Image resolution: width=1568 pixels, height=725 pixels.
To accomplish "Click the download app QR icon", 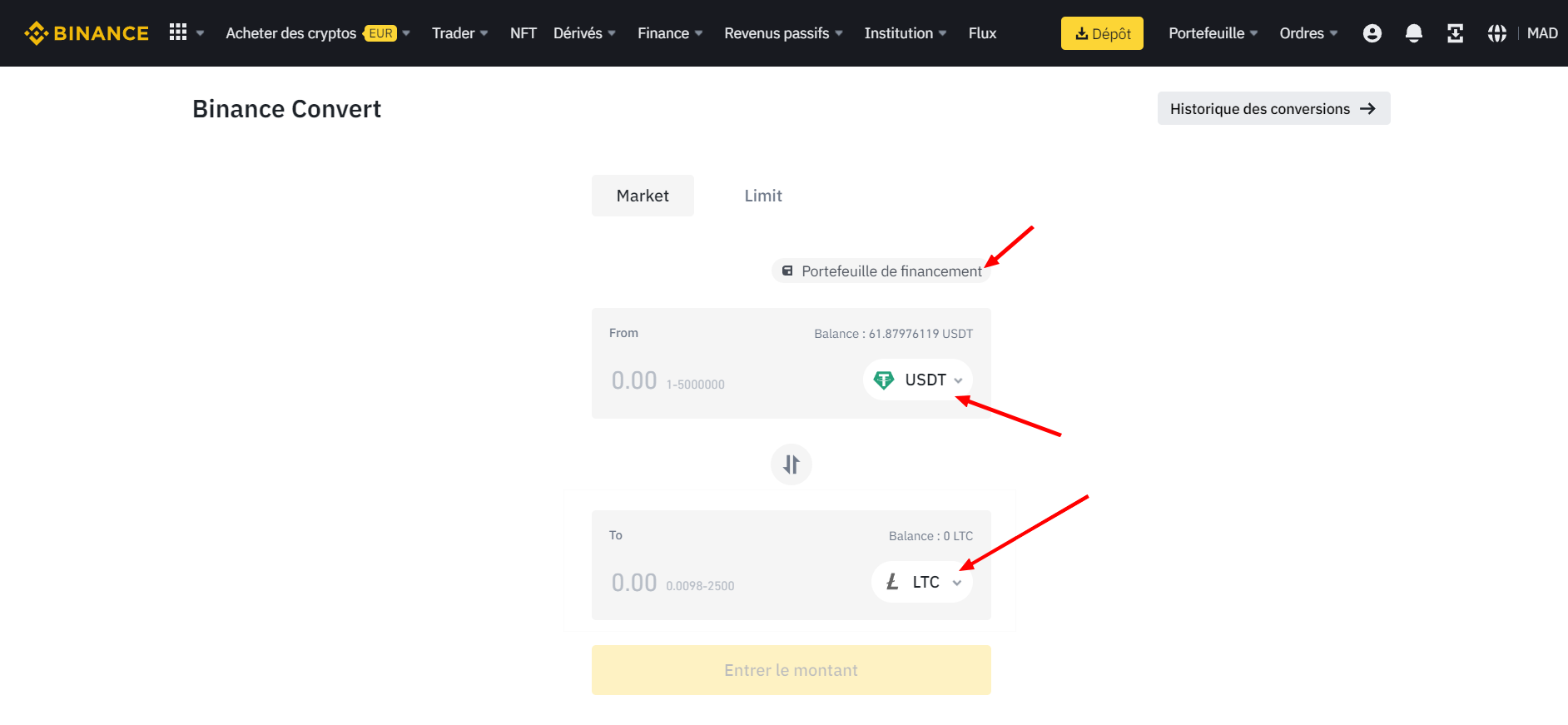I will (x=1455, y=33).
